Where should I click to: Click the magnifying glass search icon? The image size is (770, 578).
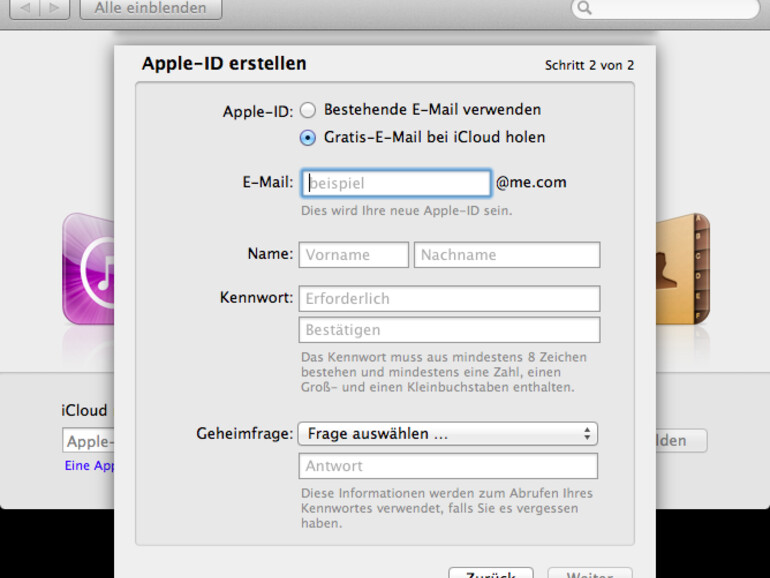[x=585, y=8]
